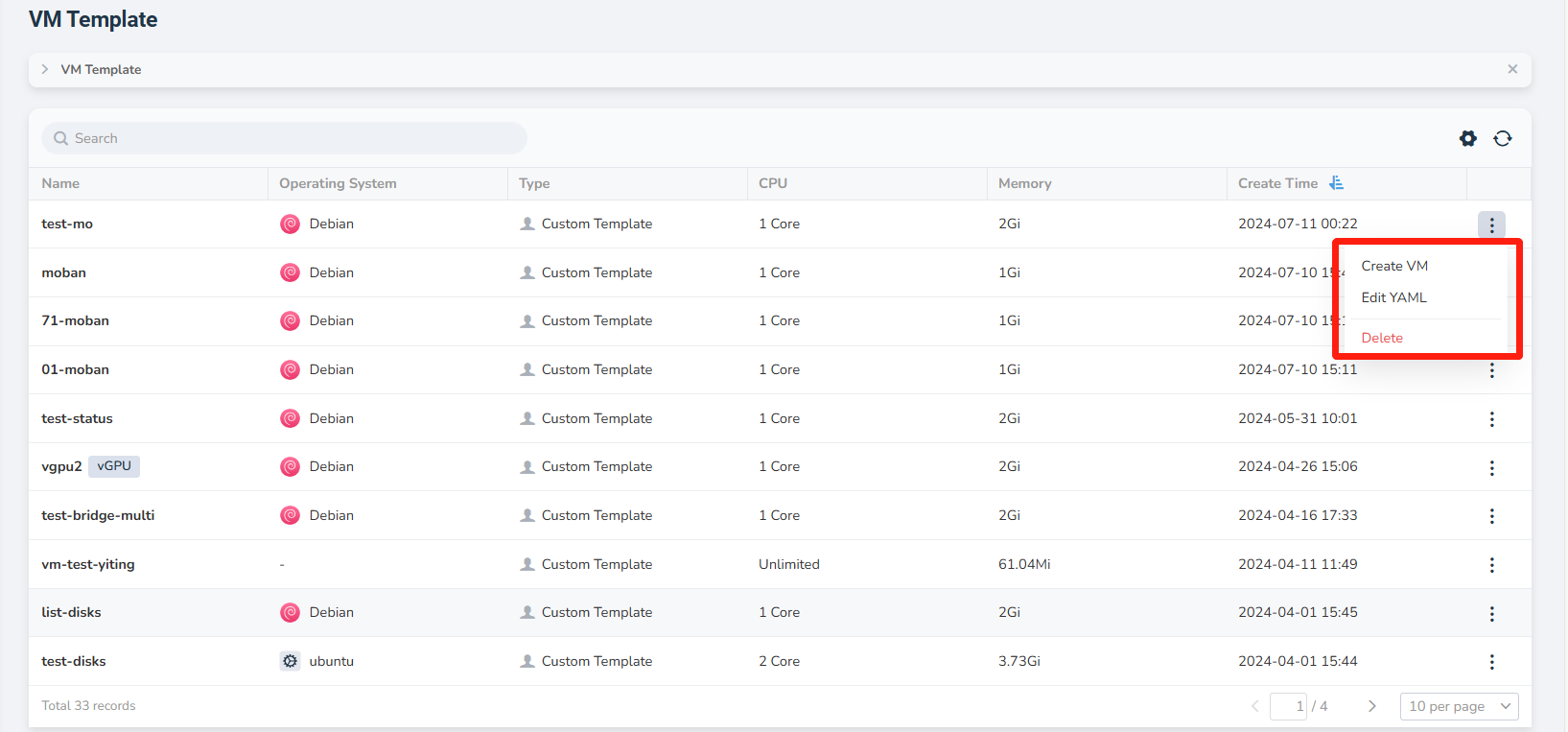The image size is (1568, 732).
Task: Open actions menu for test-disks template
Action: (x=1491, y=662)
